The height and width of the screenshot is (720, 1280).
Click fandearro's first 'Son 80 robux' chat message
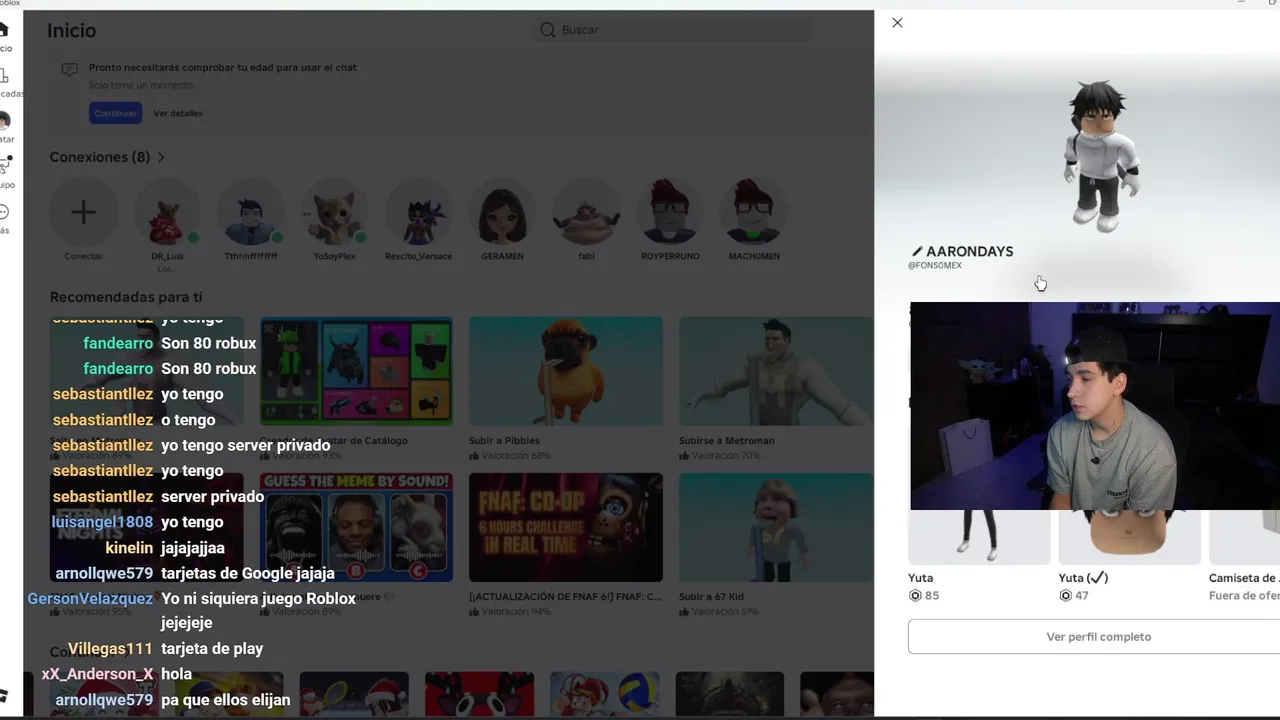click(209, 343)
